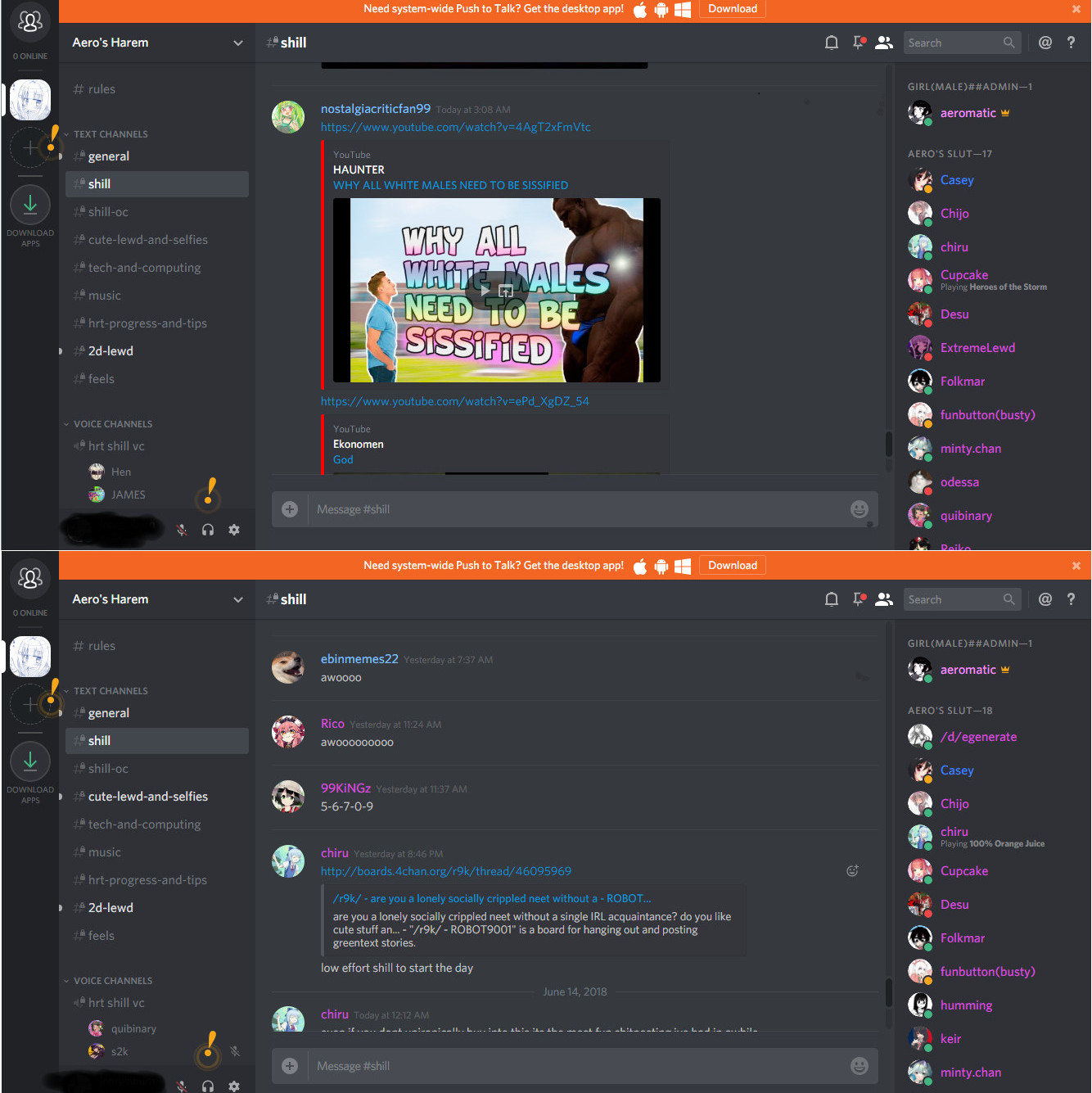Click add server plus in upper window
This screenshot has width=1092, height=1093.
click(x=30, y=147)
